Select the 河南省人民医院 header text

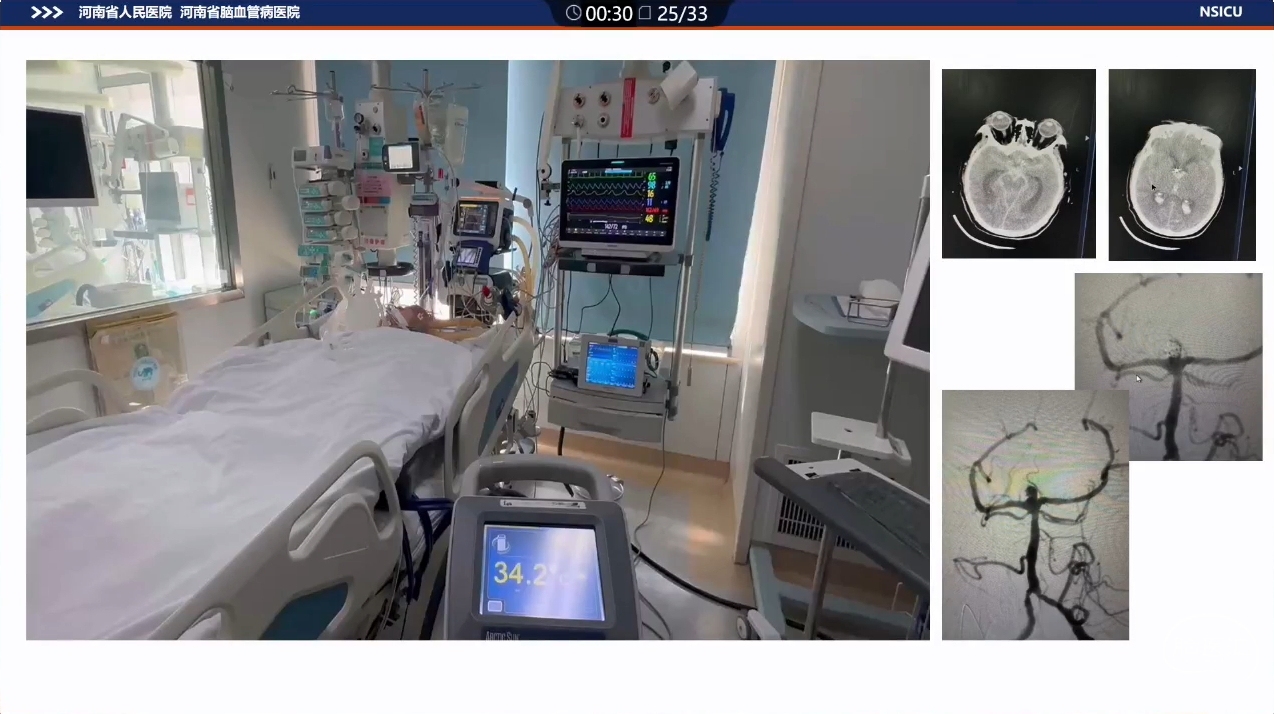pos(125,13)
